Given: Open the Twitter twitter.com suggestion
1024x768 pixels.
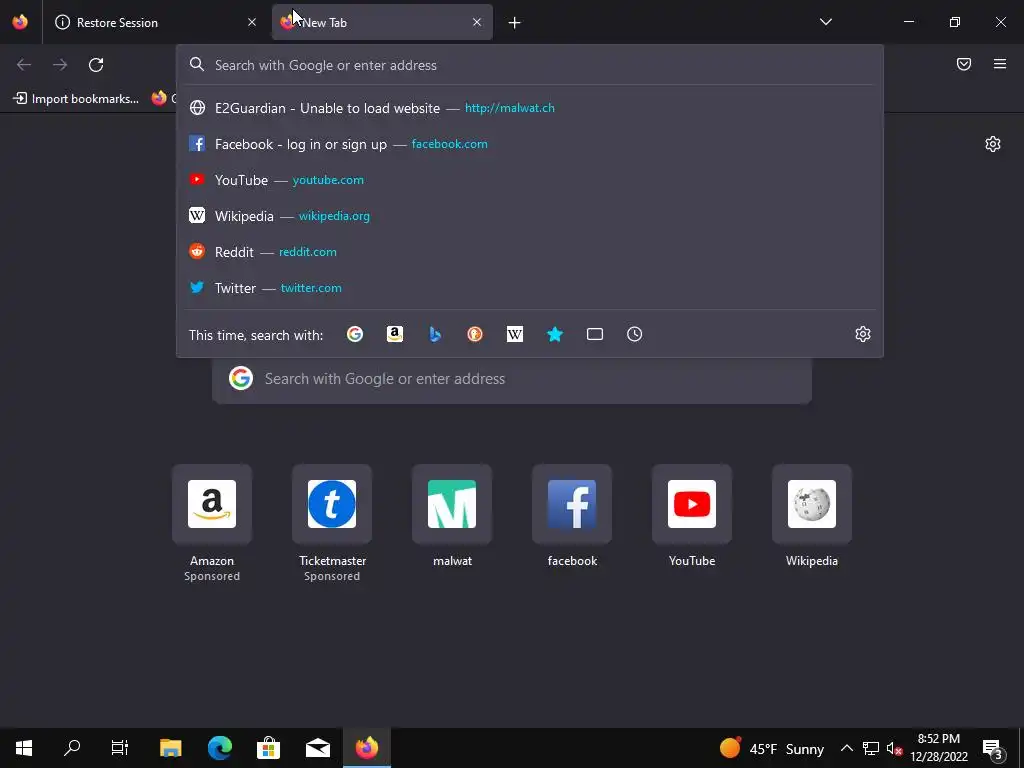Looking at the screenshot, I should tap(530, 287).
